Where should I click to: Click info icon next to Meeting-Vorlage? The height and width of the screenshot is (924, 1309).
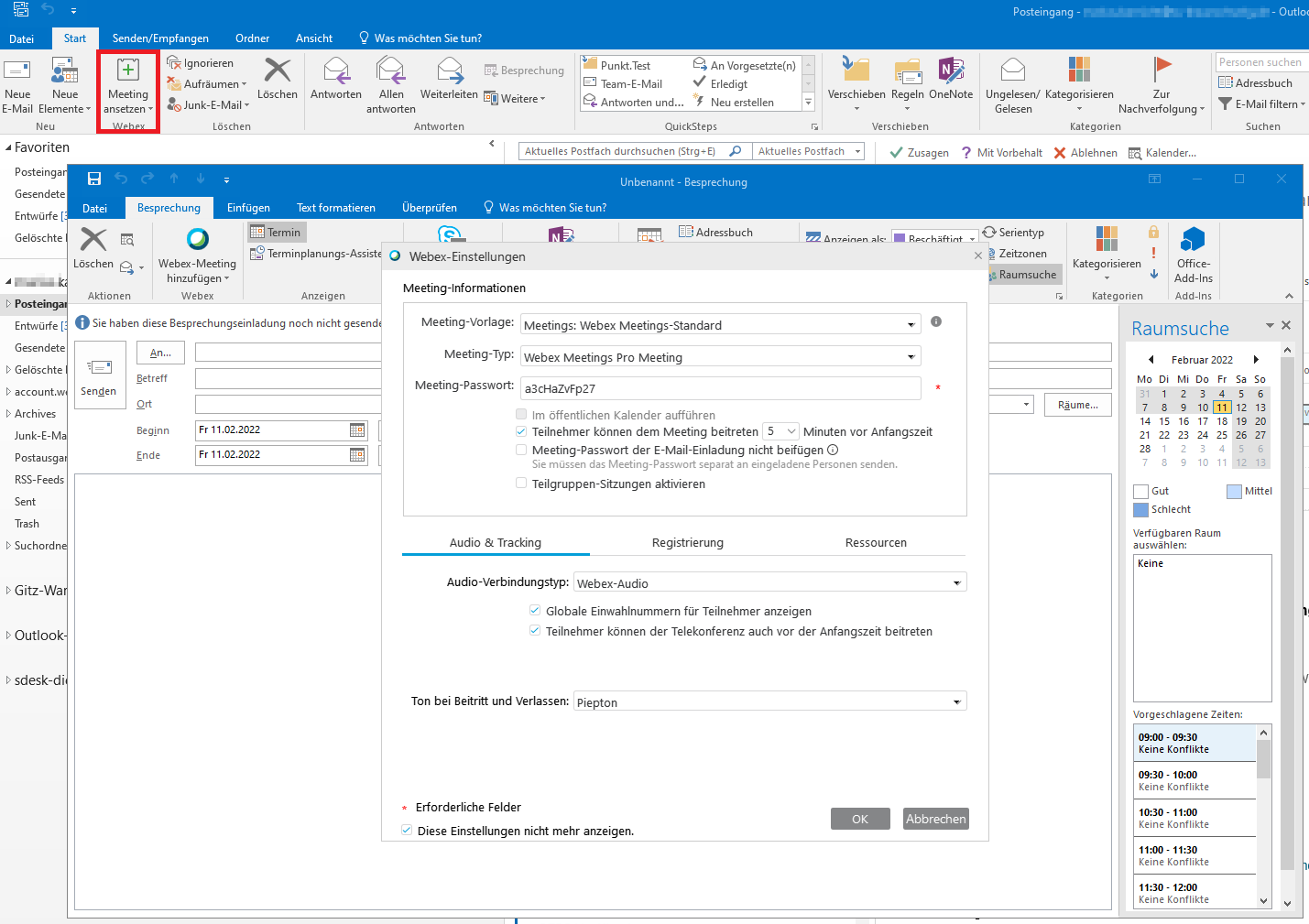936,321
